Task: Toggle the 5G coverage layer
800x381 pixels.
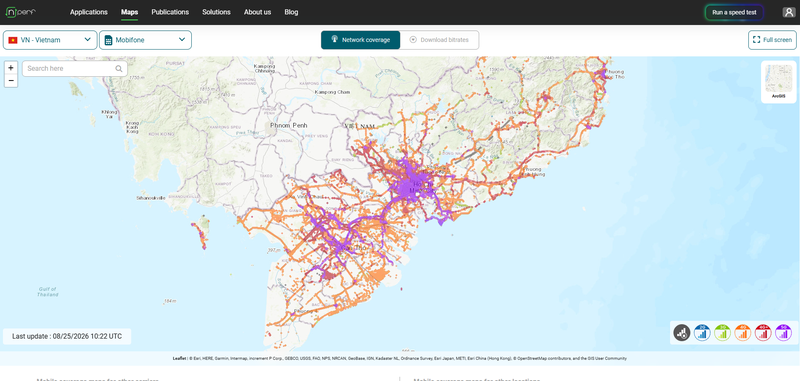Action: tap(783, 333)
